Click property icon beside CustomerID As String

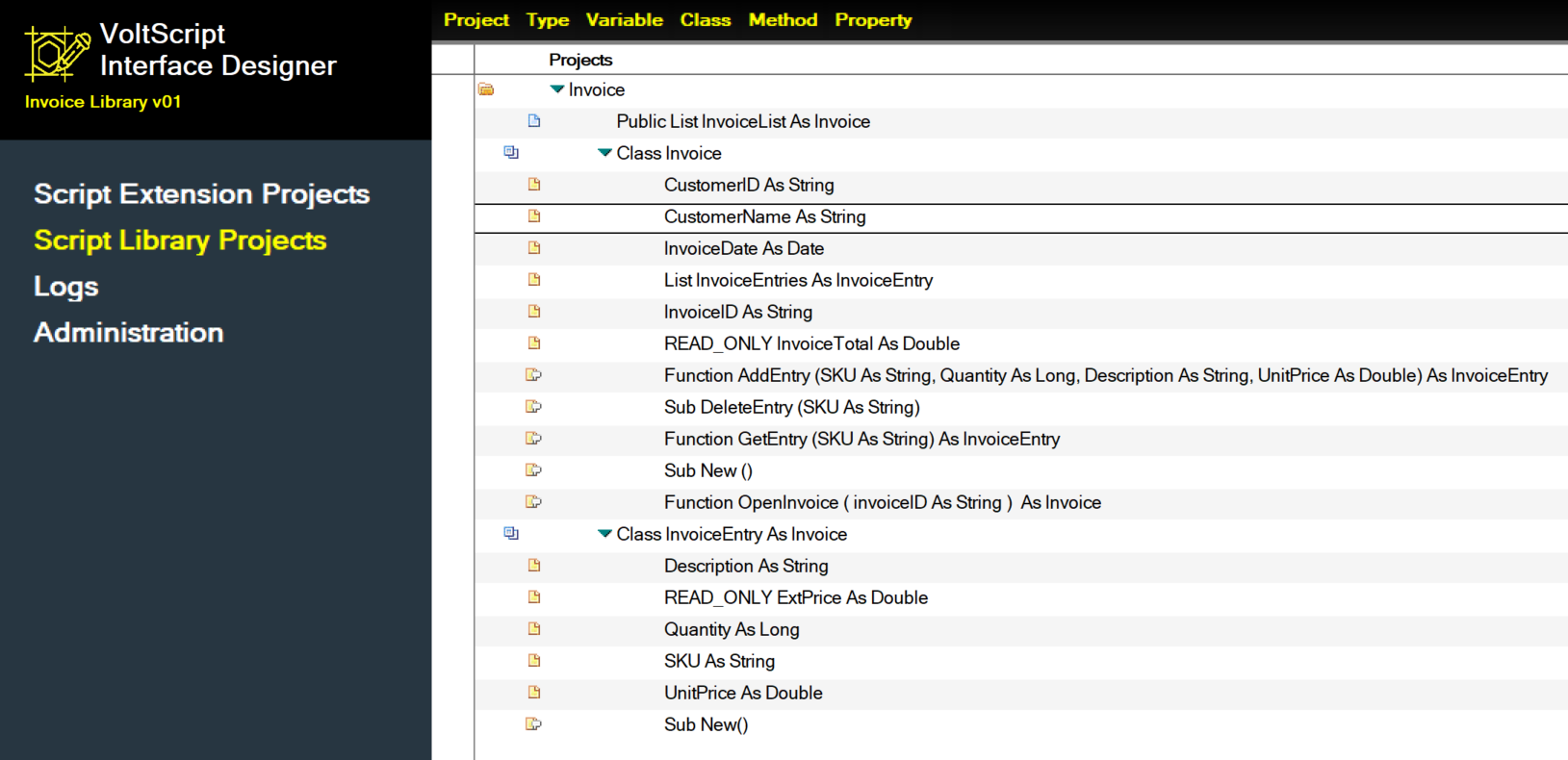[534, 185]
